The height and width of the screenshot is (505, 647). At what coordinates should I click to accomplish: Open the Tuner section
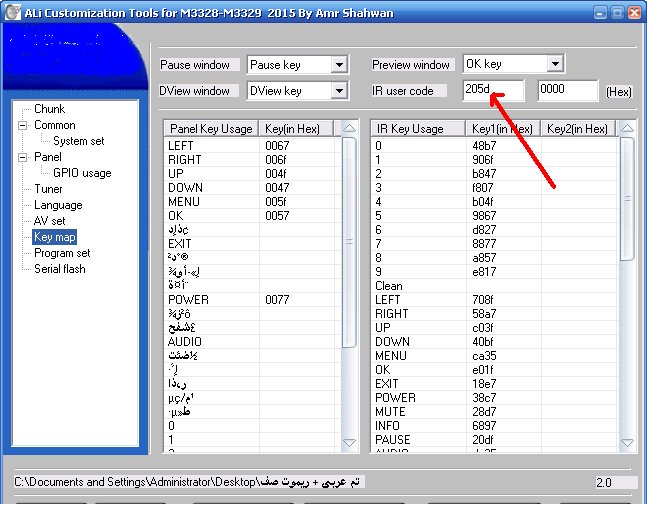[48, 189]
